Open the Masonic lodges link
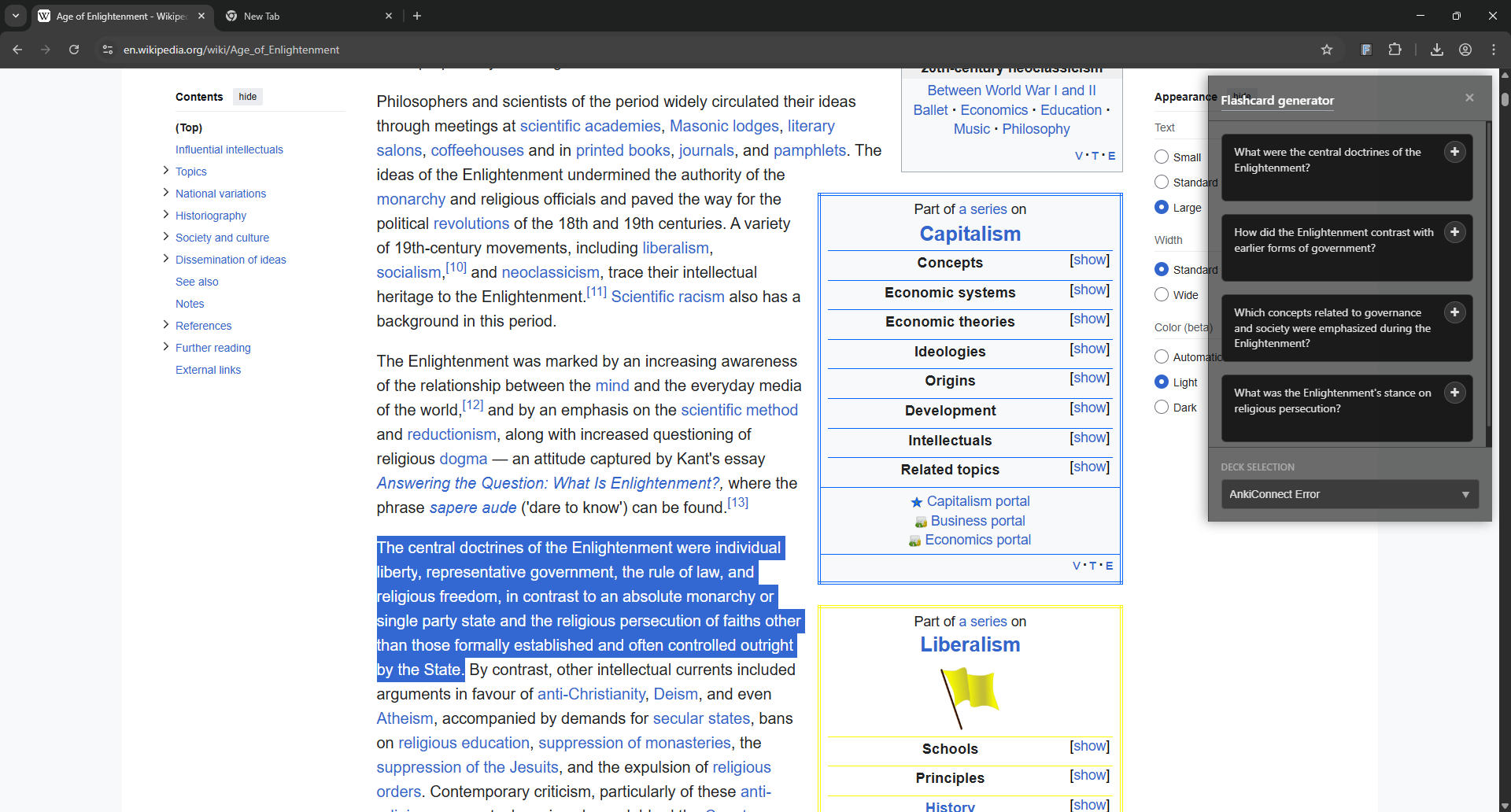The image size is (1511, 812). click(x=724, y=126)
